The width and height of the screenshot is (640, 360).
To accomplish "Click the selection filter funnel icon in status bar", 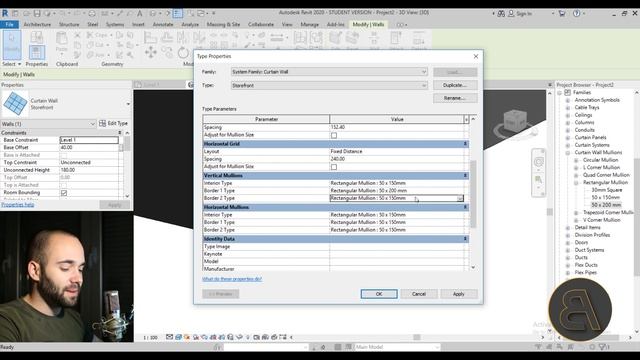I will click(x=602, y=347).
